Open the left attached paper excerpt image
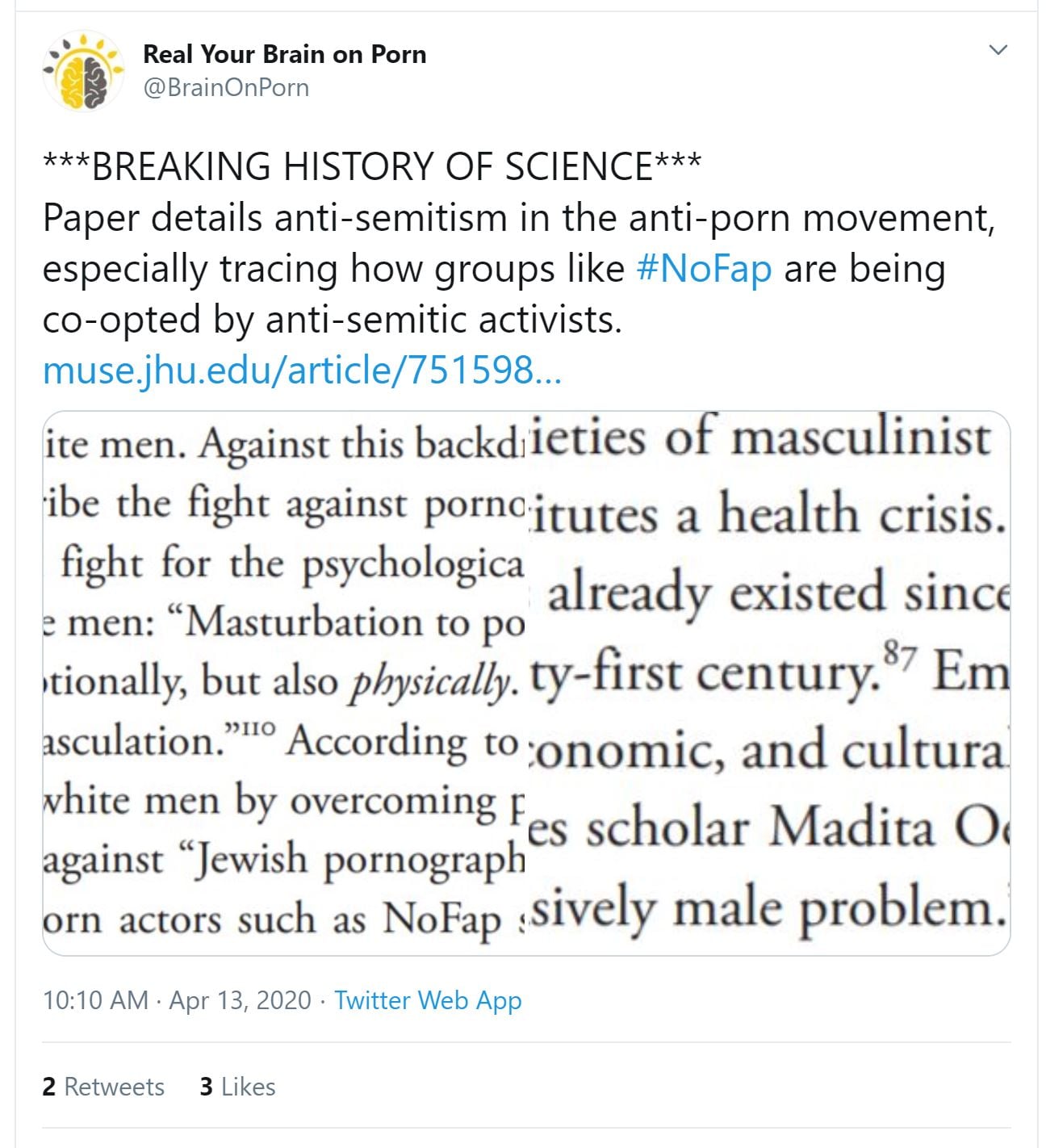This screenshot has width=1046, height=1148. pyautogui.click(x=282, y=683)
